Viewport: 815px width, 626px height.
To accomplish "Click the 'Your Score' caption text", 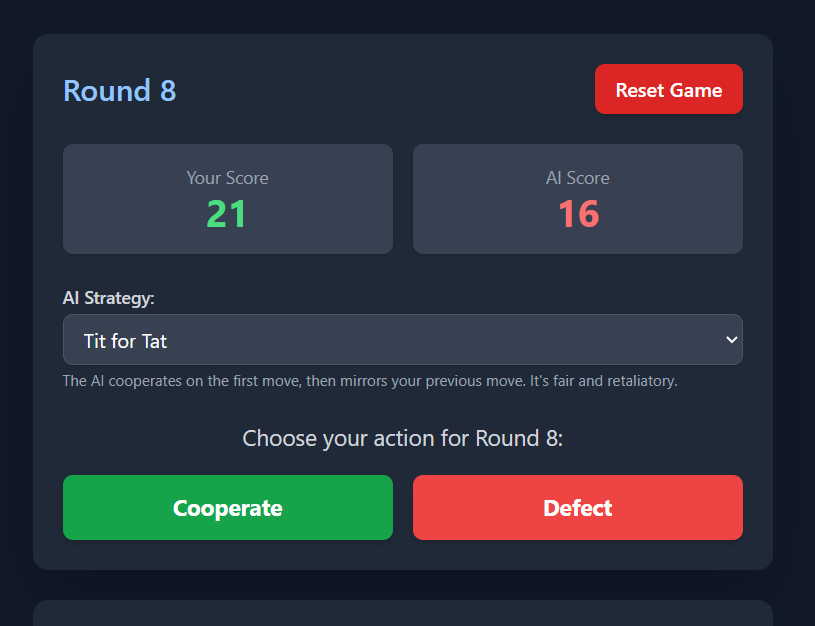I will pyautogui.click(x=227, y=178).
